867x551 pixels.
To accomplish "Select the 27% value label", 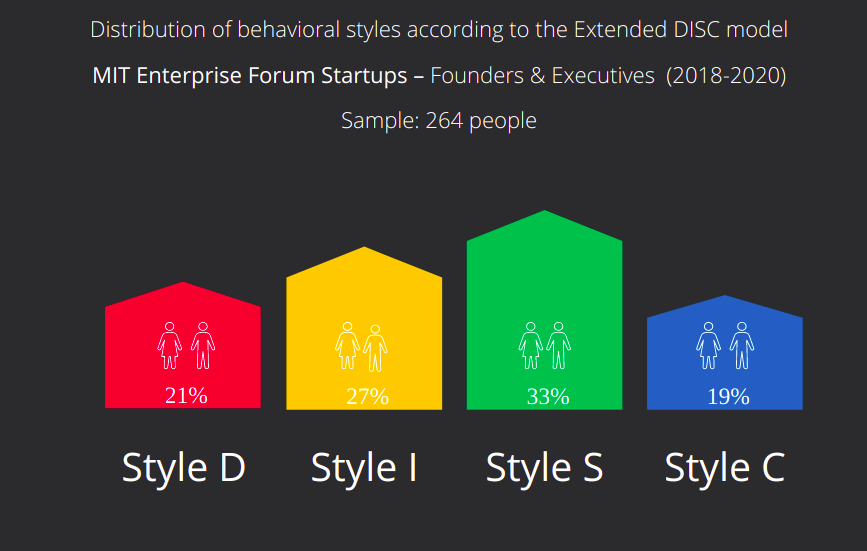I will (367, 396).
